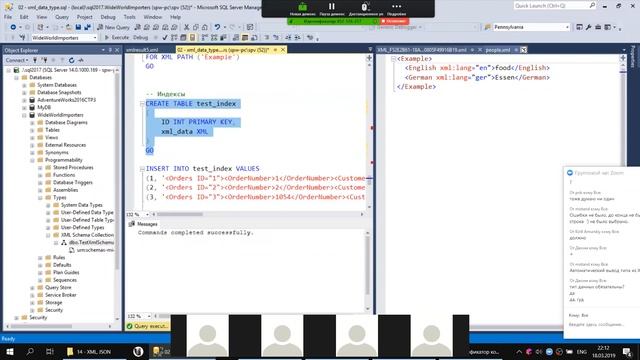Open the Project menu
Image resolution: width=640 pixels, height=360 pixels.
point(84,17)
